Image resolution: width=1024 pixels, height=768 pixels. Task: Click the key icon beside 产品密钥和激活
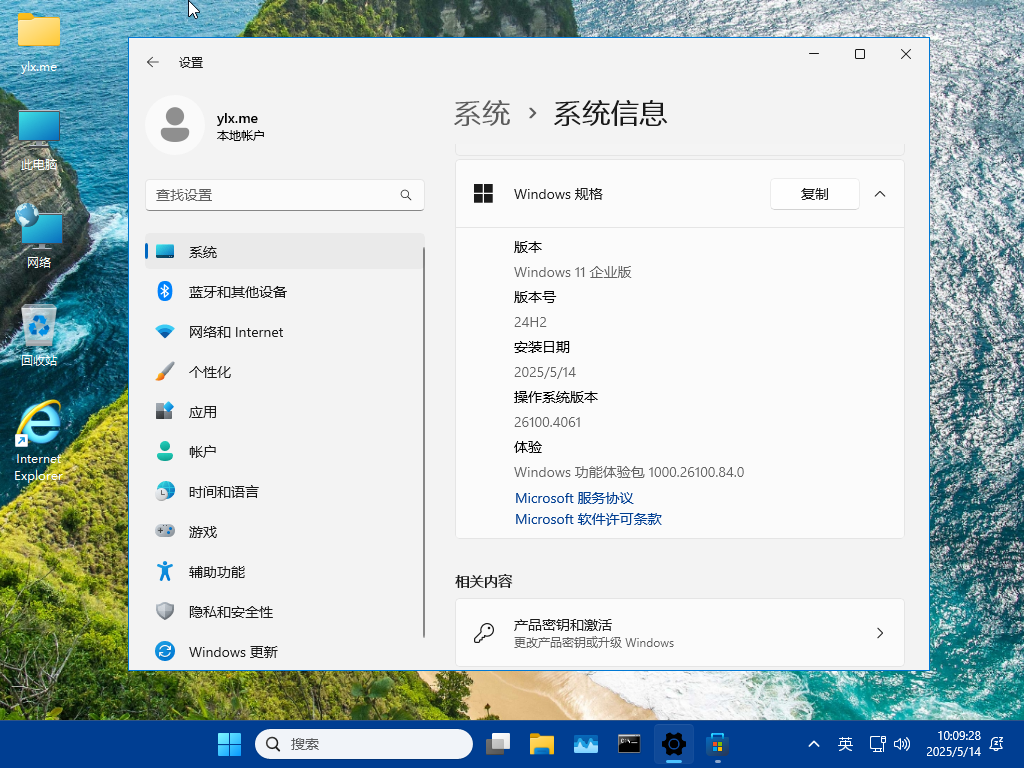point(484,633)
